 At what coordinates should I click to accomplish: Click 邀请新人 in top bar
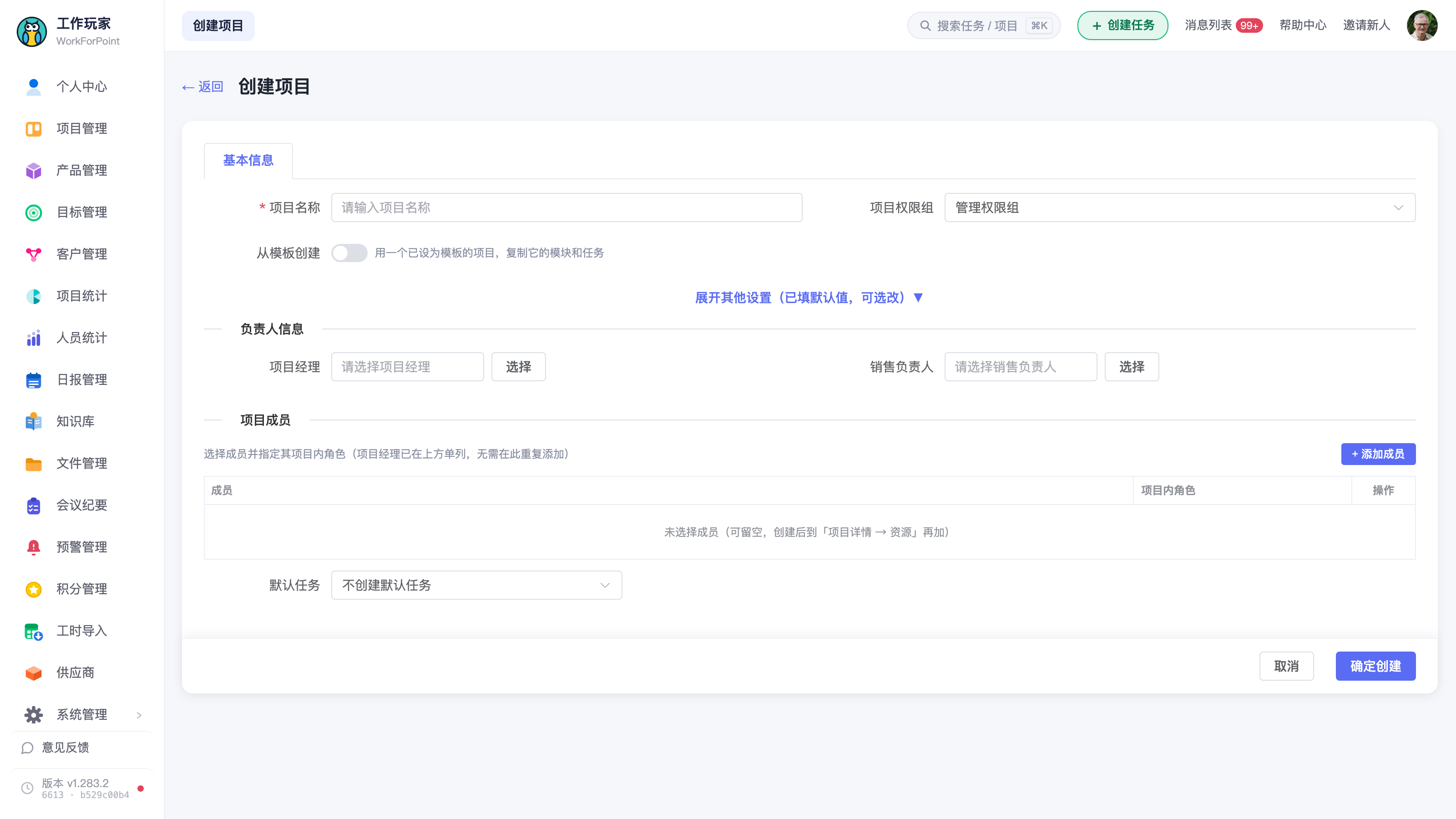pos(1366,25)
